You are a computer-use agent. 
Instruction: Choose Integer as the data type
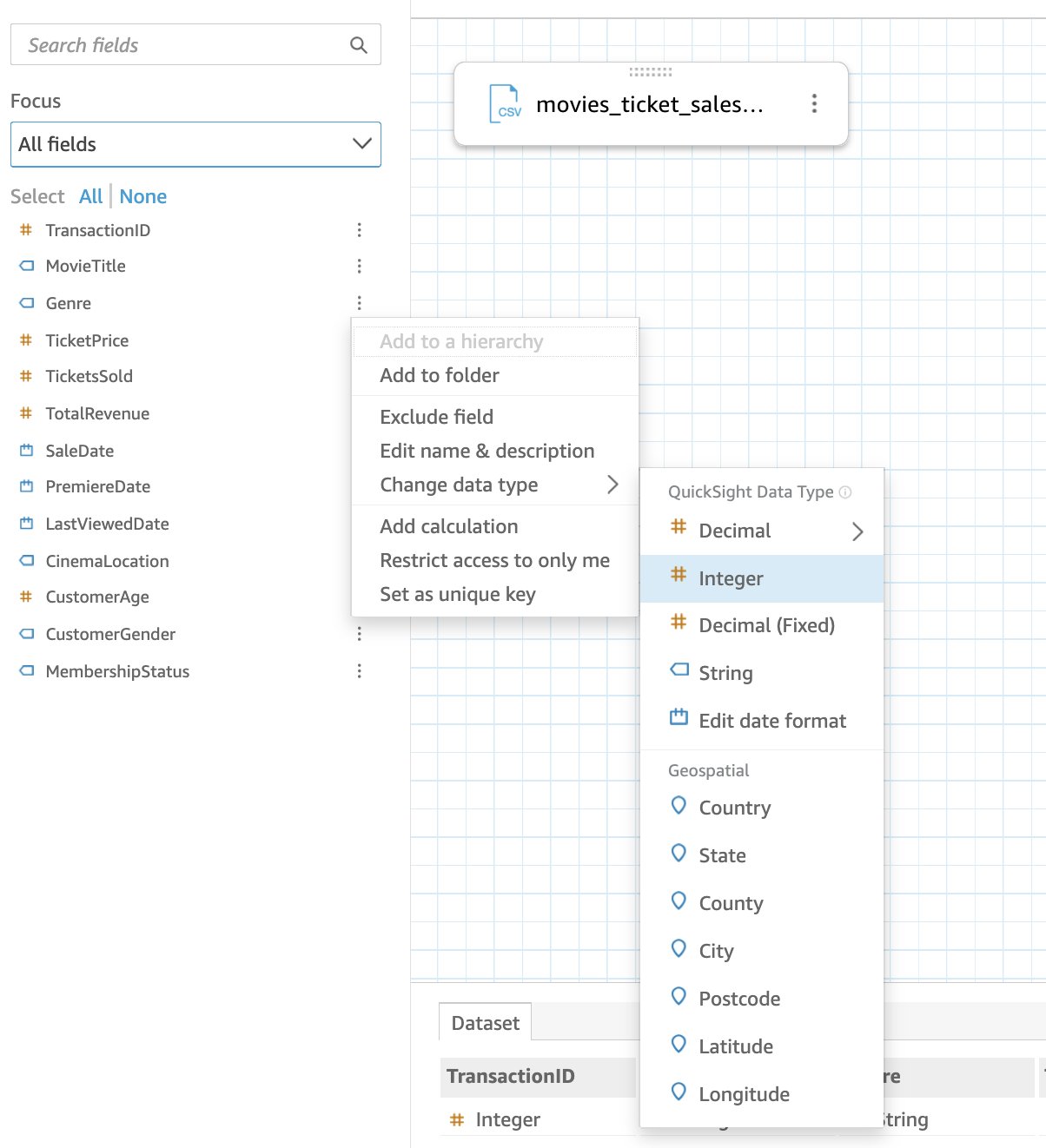(731, 578)
